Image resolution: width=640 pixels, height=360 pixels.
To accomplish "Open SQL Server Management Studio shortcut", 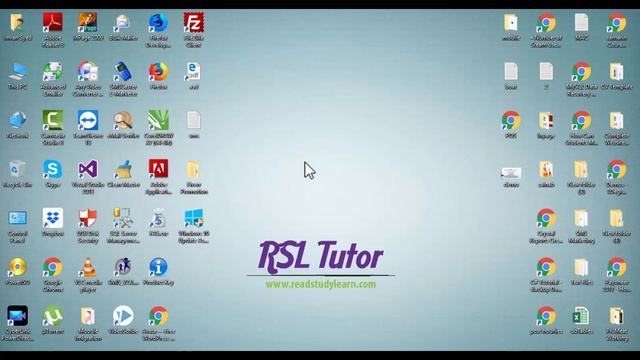I will pyautogui.click(x=123, y=218).
